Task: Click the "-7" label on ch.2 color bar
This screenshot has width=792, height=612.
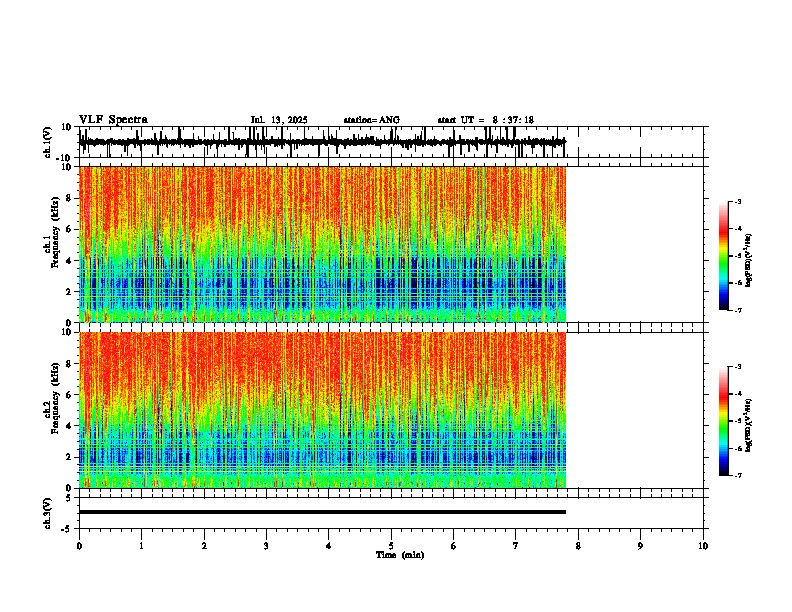Action: (x=737, y=476)
